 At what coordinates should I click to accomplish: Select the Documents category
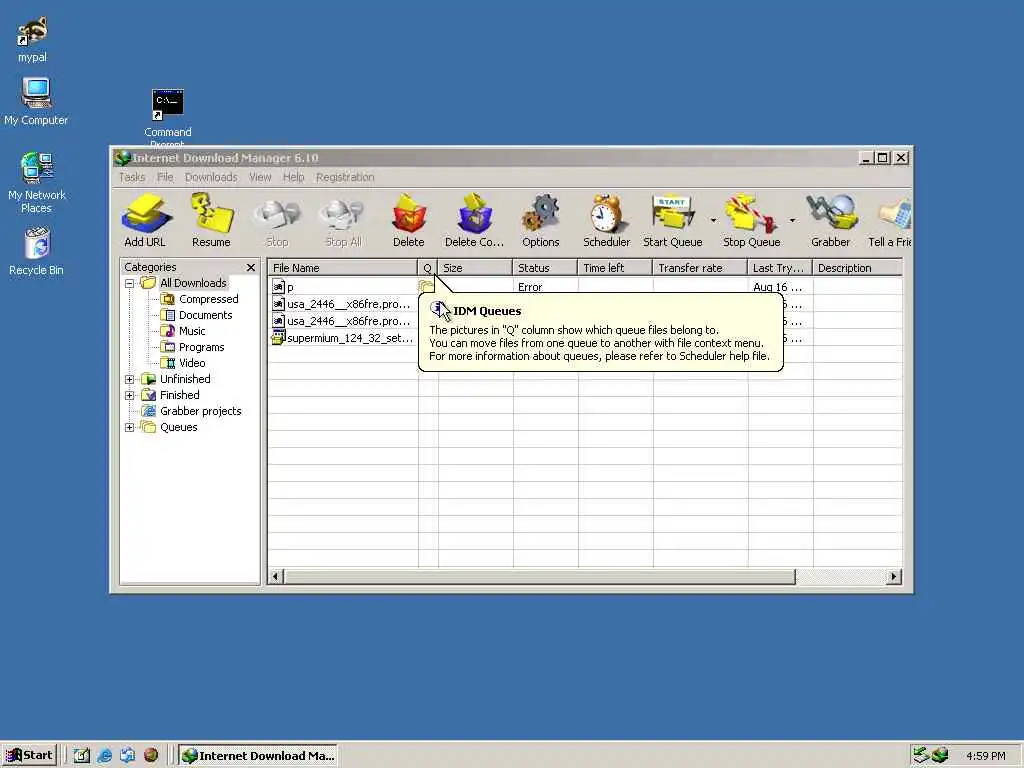tap(206, 315)
